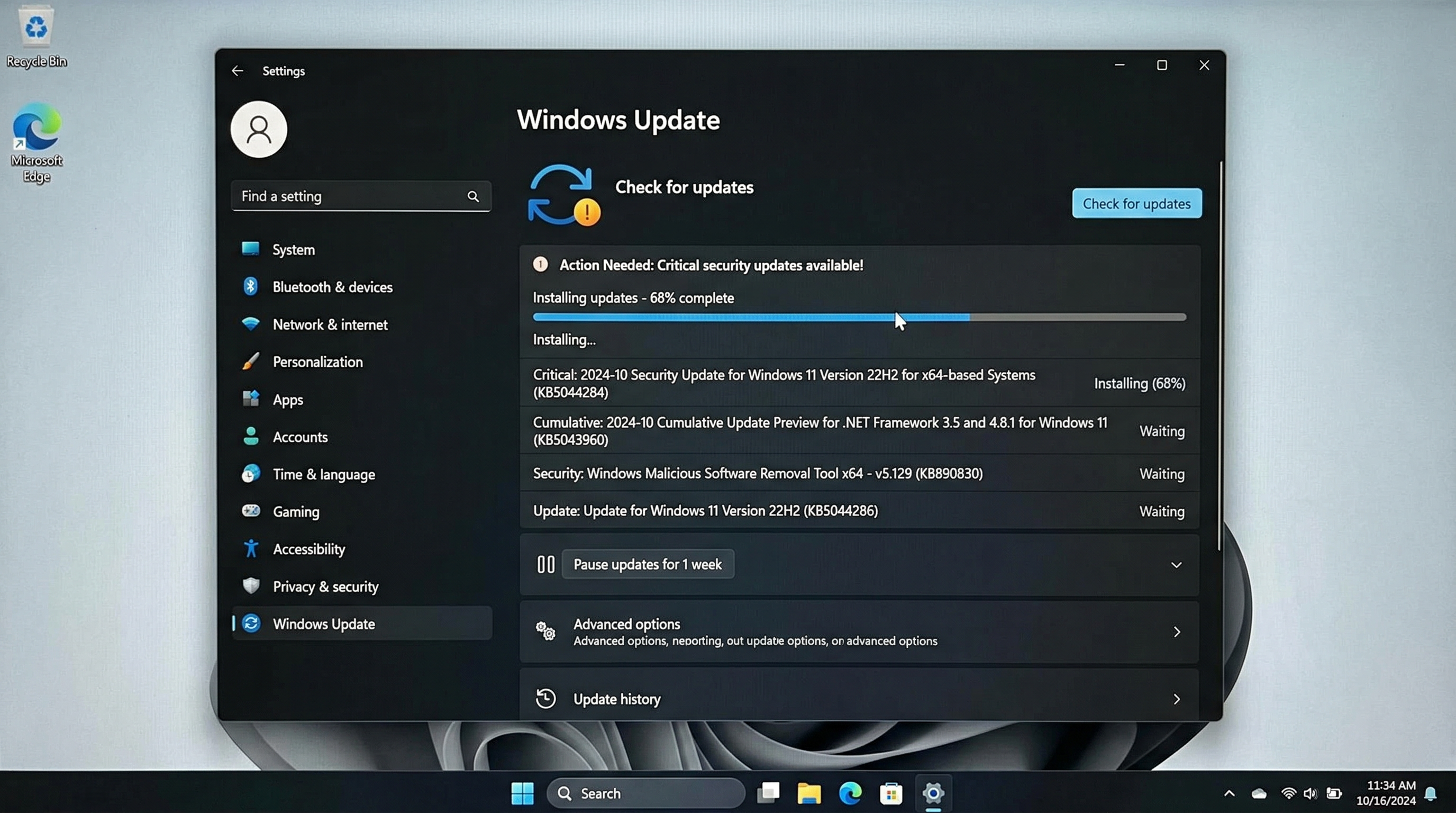
Task: Select Gaming in the settings sidebar
Action: (295, 511)
